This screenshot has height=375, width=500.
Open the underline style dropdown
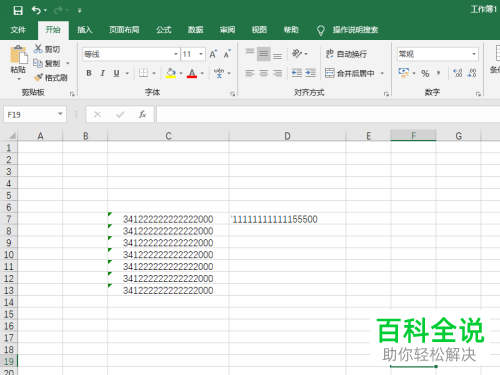(127, 73)
